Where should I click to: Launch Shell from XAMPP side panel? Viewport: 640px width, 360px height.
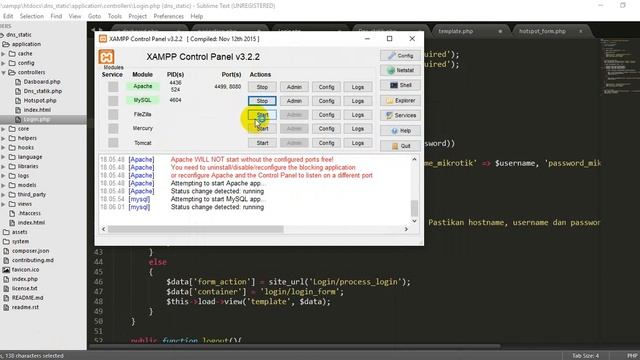click(x=400, y=85)
